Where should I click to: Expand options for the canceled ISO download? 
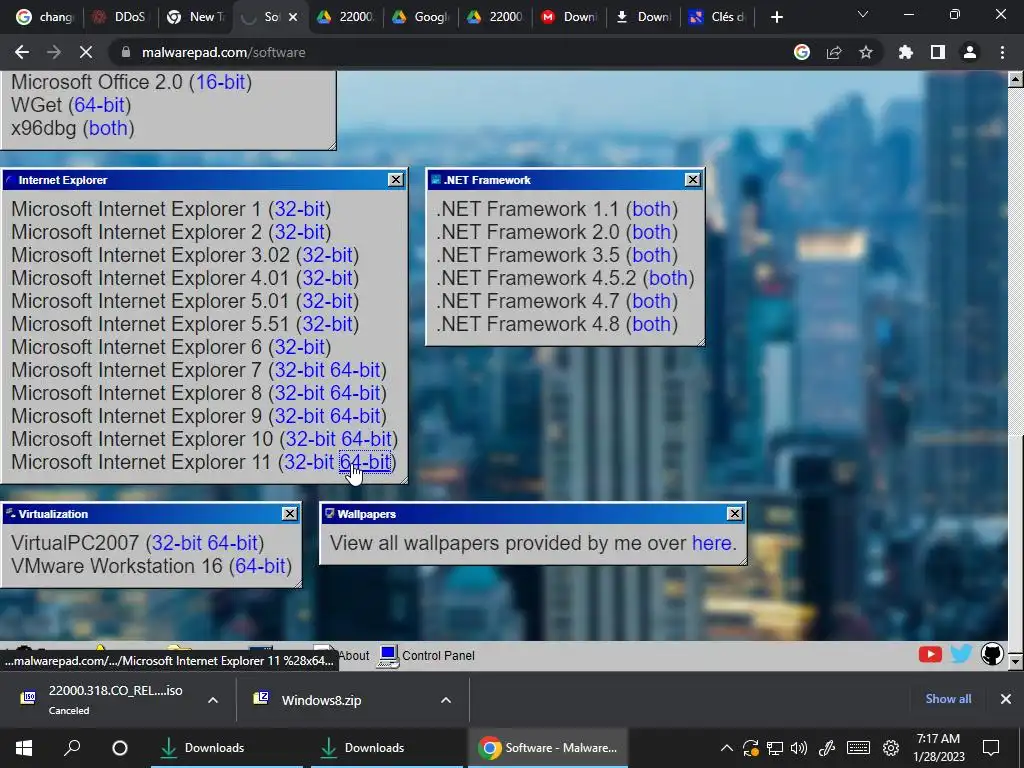(x=213, y=700)
